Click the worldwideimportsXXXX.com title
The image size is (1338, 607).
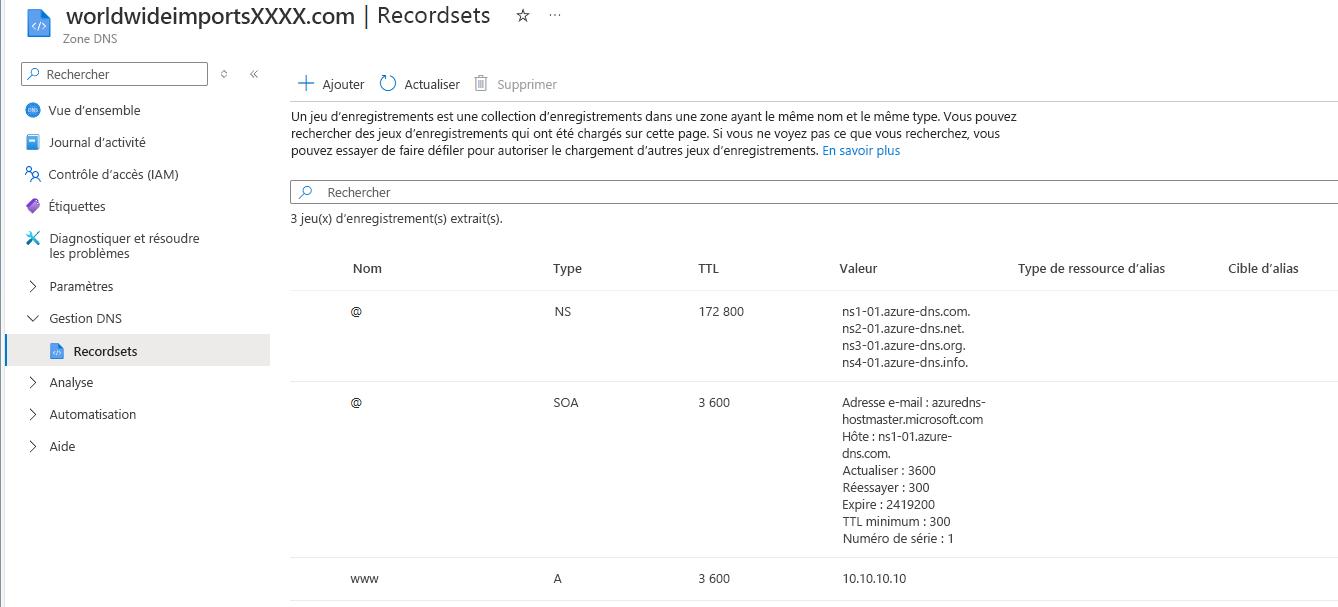pos(210,16)
